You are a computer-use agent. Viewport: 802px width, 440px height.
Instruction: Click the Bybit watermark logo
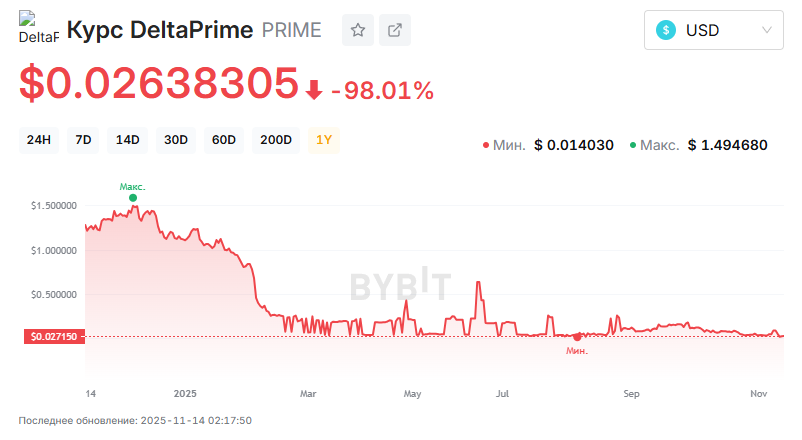pyautogui.click(x=400, y=286)
